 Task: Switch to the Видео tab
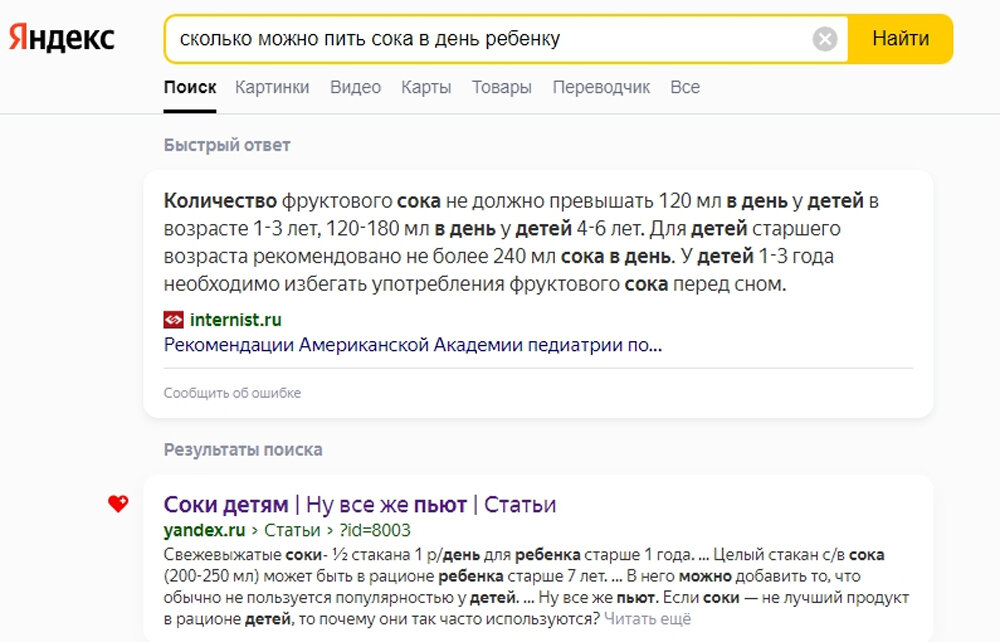click(x=355, y=87)
